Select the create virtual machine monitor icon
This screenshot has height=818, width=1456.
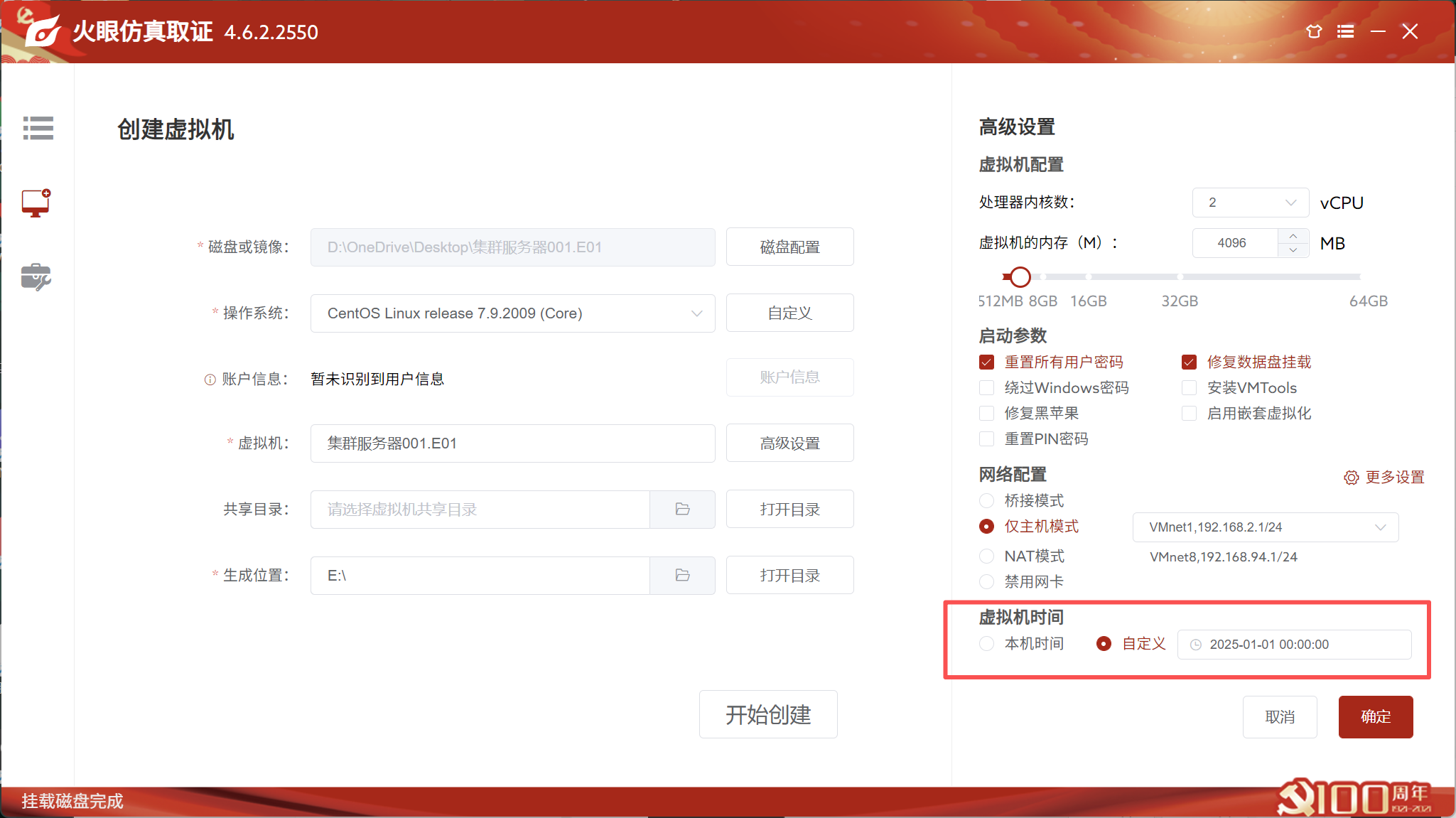tap(36, 203)
